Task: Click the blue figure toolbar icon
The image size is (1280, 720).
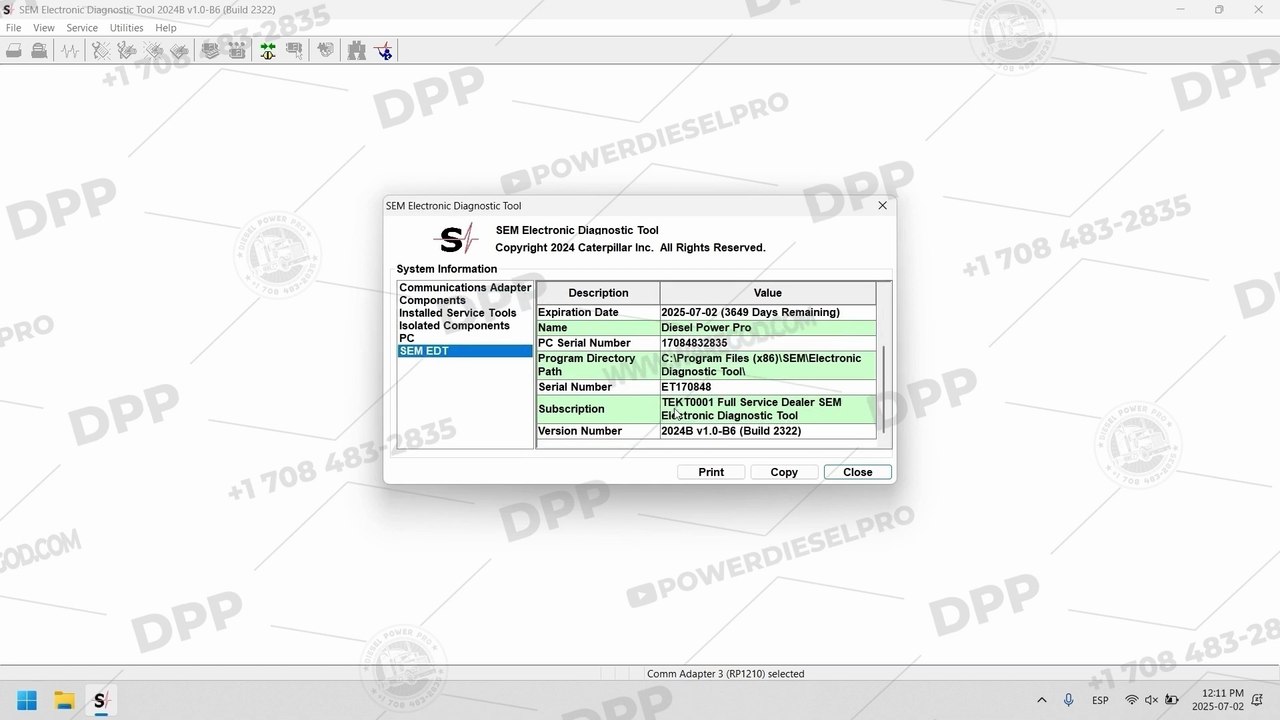Action: click(x=384, y=50)
